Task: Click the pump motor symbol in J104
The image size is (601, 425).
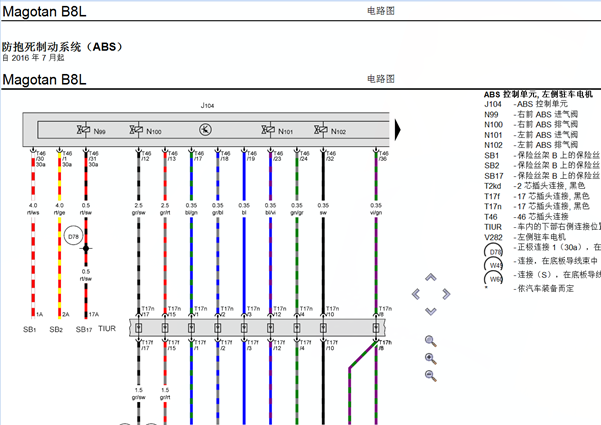Action: point(205,130)
